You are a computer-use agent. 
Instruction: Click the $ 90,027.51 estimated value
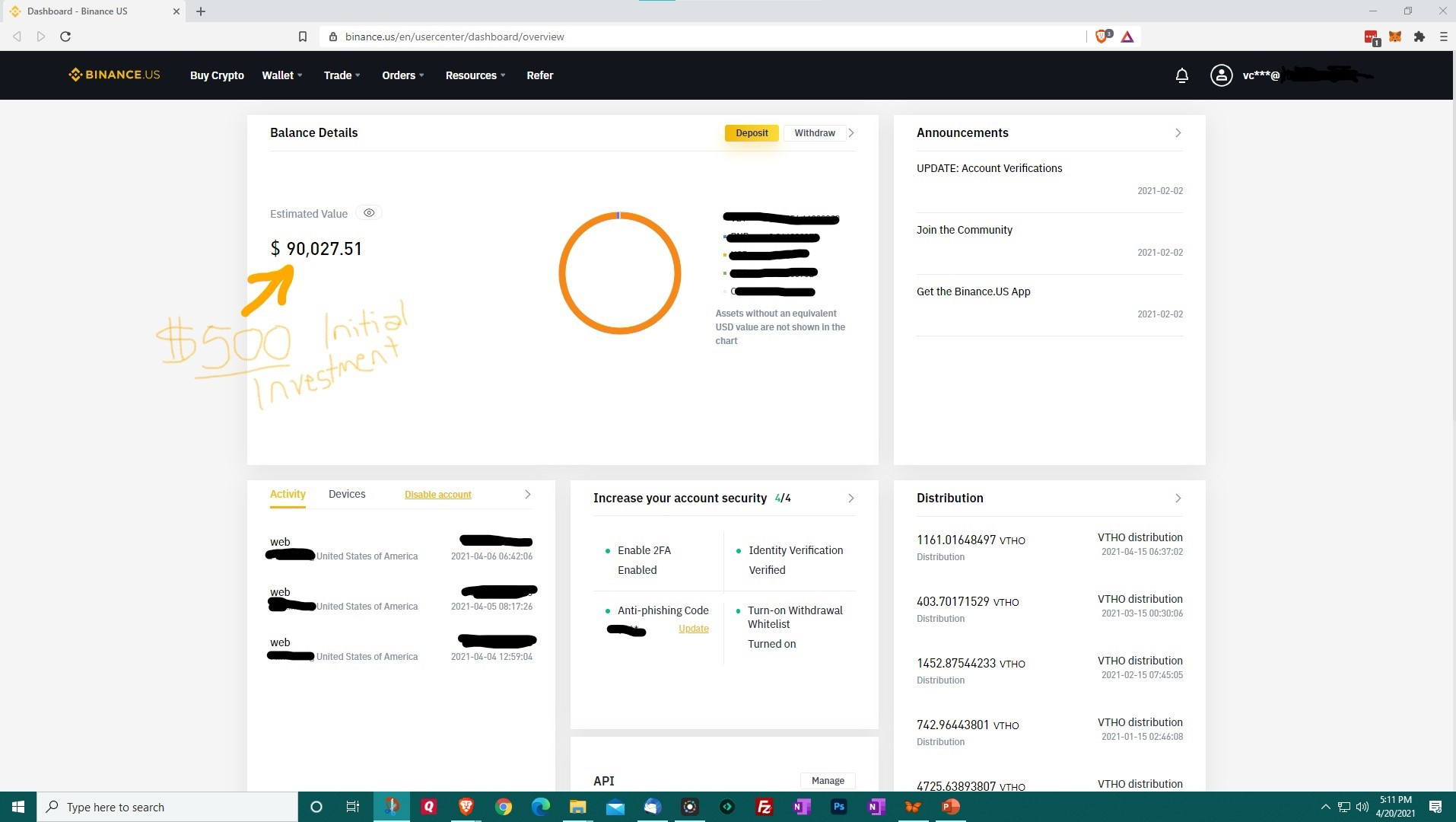pos(316,249)
